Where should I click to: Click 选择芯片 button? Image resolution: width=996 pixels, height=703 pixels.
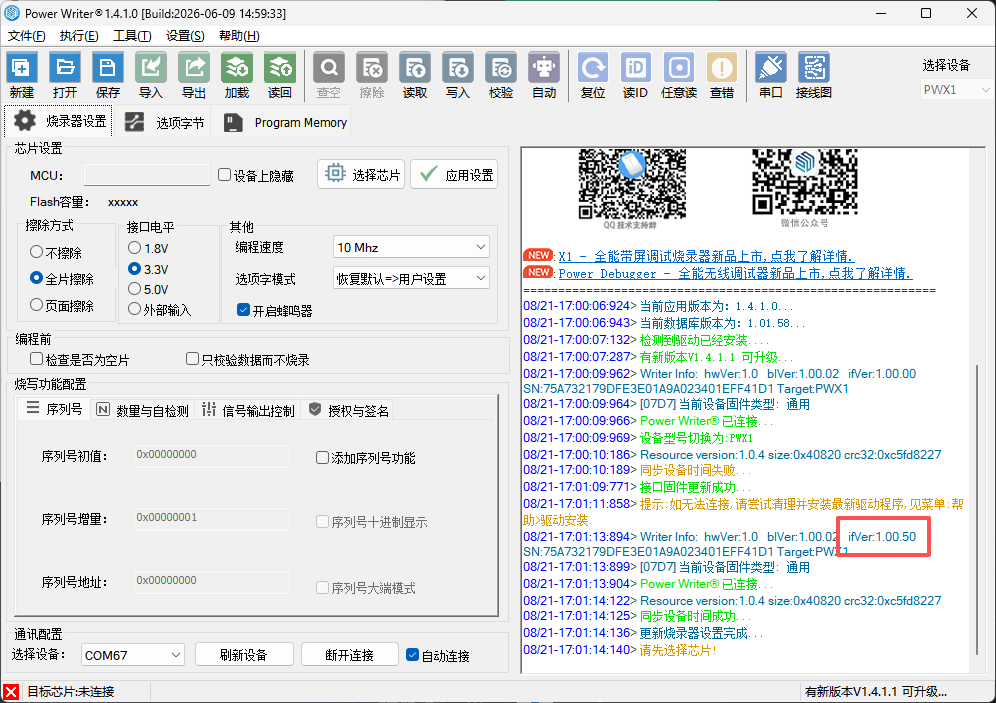(x=361, y=174)
